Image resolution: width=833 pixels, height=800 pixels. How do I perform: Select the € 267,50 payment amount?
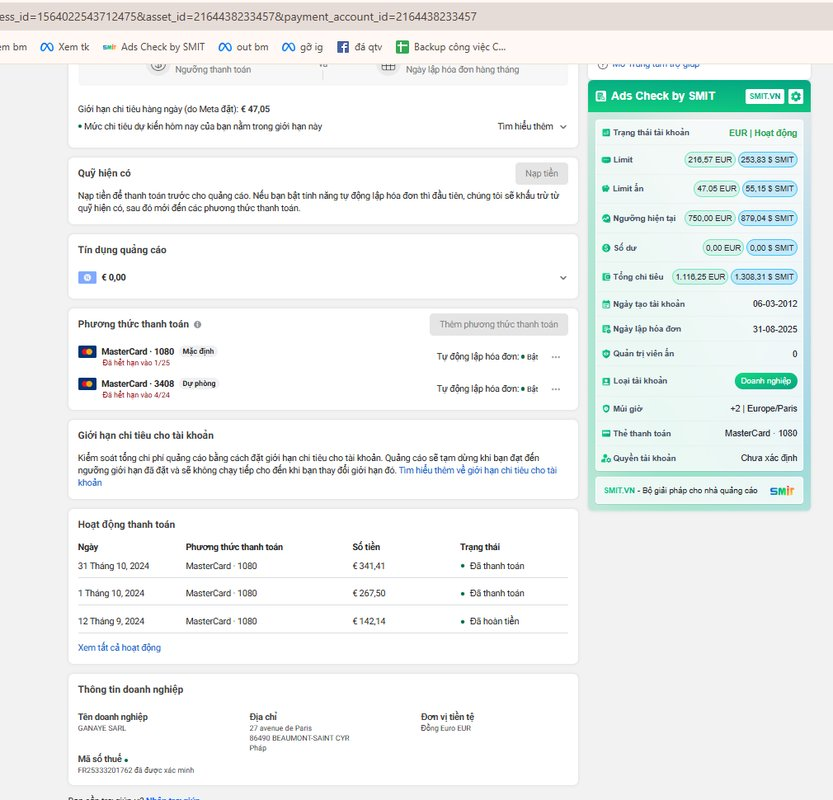point(369,593)
